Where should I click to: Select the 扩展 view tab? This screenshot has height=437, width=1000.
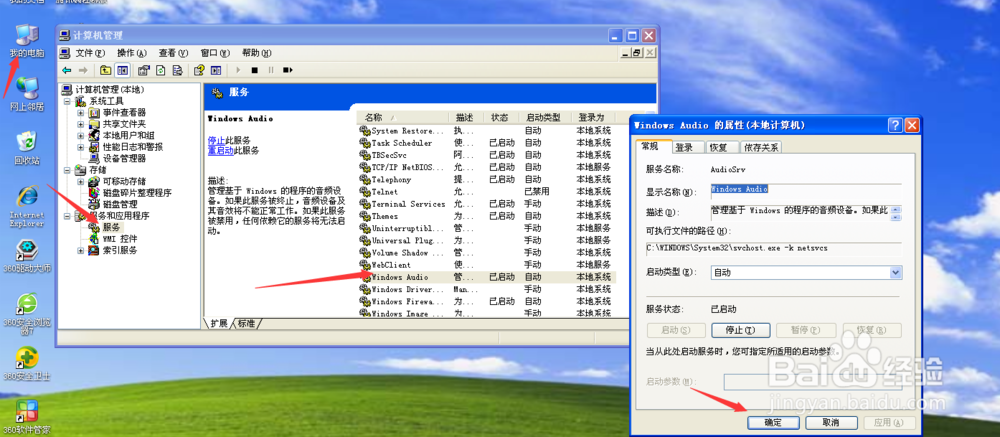point(219,323)
